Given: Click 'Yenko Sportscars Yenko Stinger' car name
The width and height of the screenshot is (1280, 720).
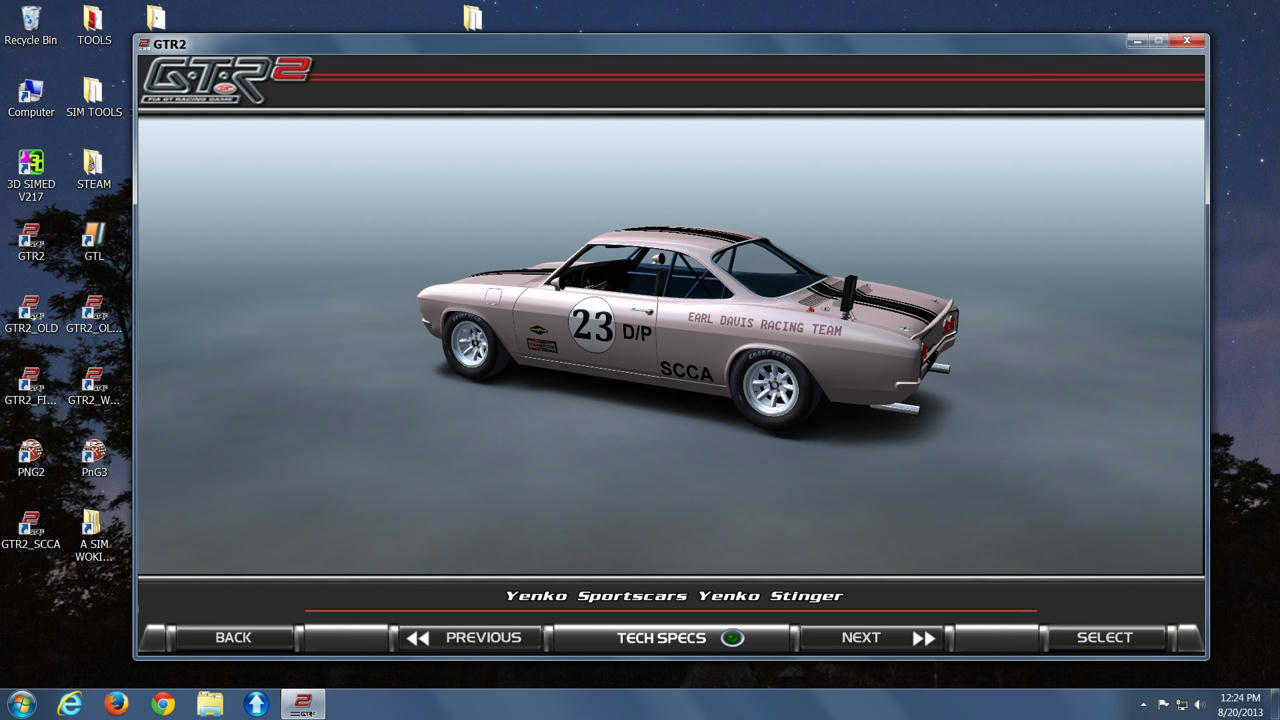Looking at the screenshot, I should [674, 596].
